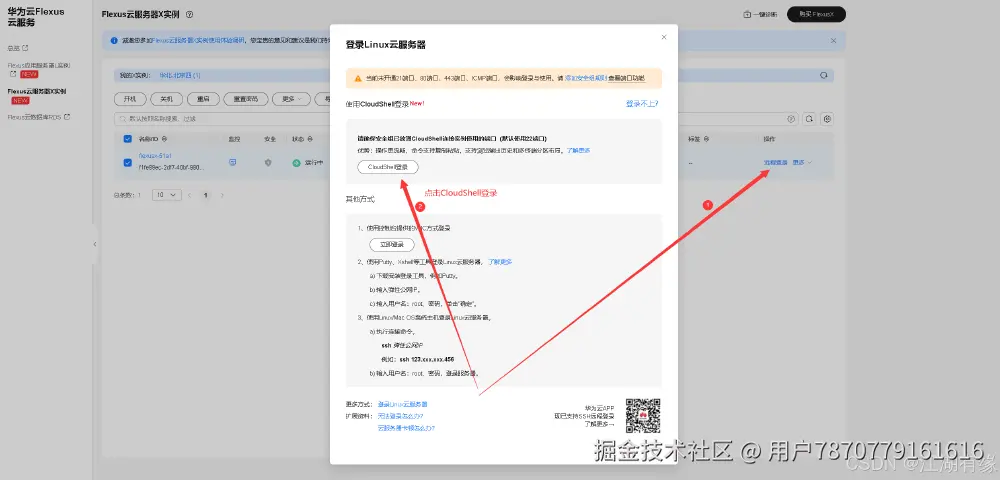The width and height of the screenshot is (1000, 480).
Task: Open the 云服务器卡顿怎么办? link
Action: coord(406,428)
